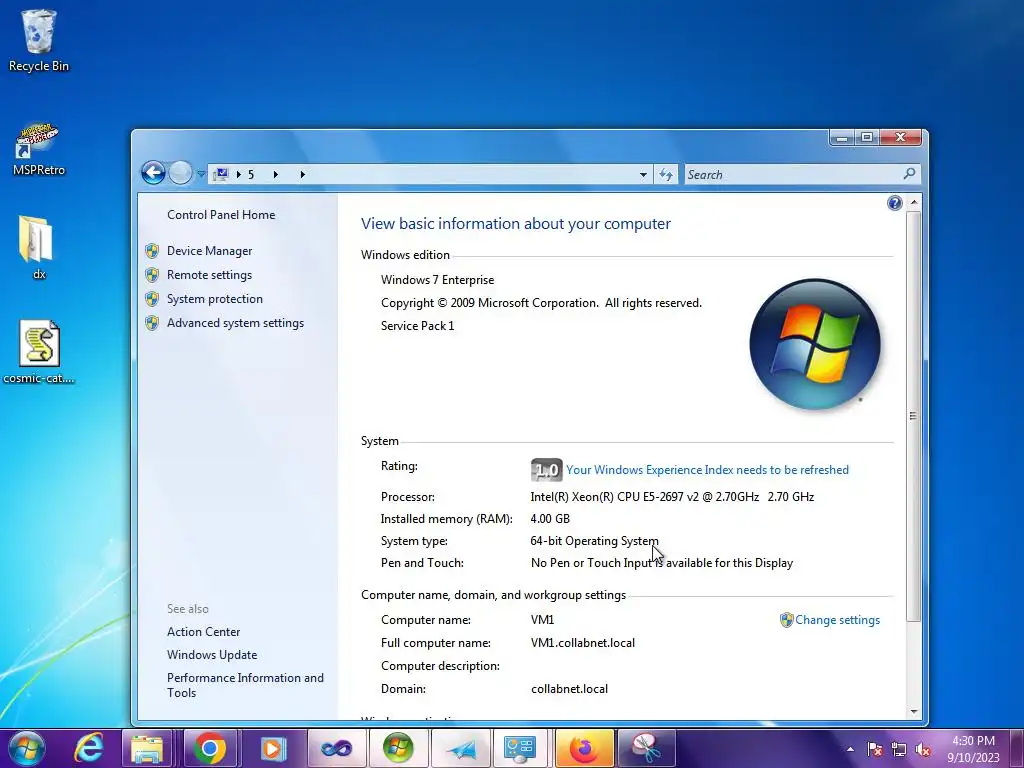The width and height of the screenshot is (1024, 768).
Task: Open Help via the blue question mark icon
Action: click(895, 203)
